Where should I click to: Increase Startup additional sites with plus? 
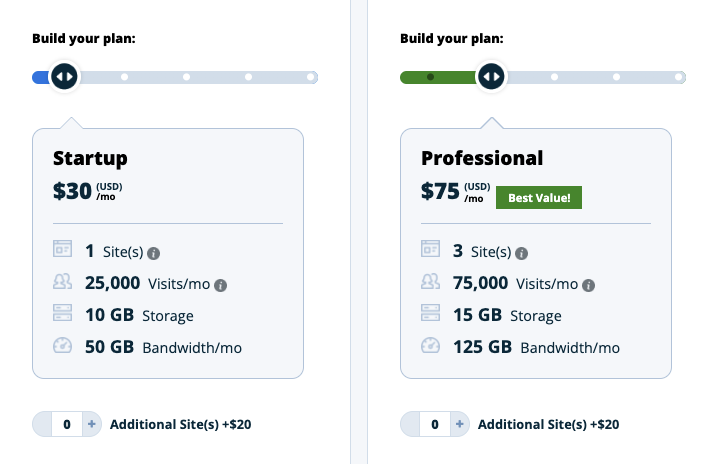pos(92,424)
